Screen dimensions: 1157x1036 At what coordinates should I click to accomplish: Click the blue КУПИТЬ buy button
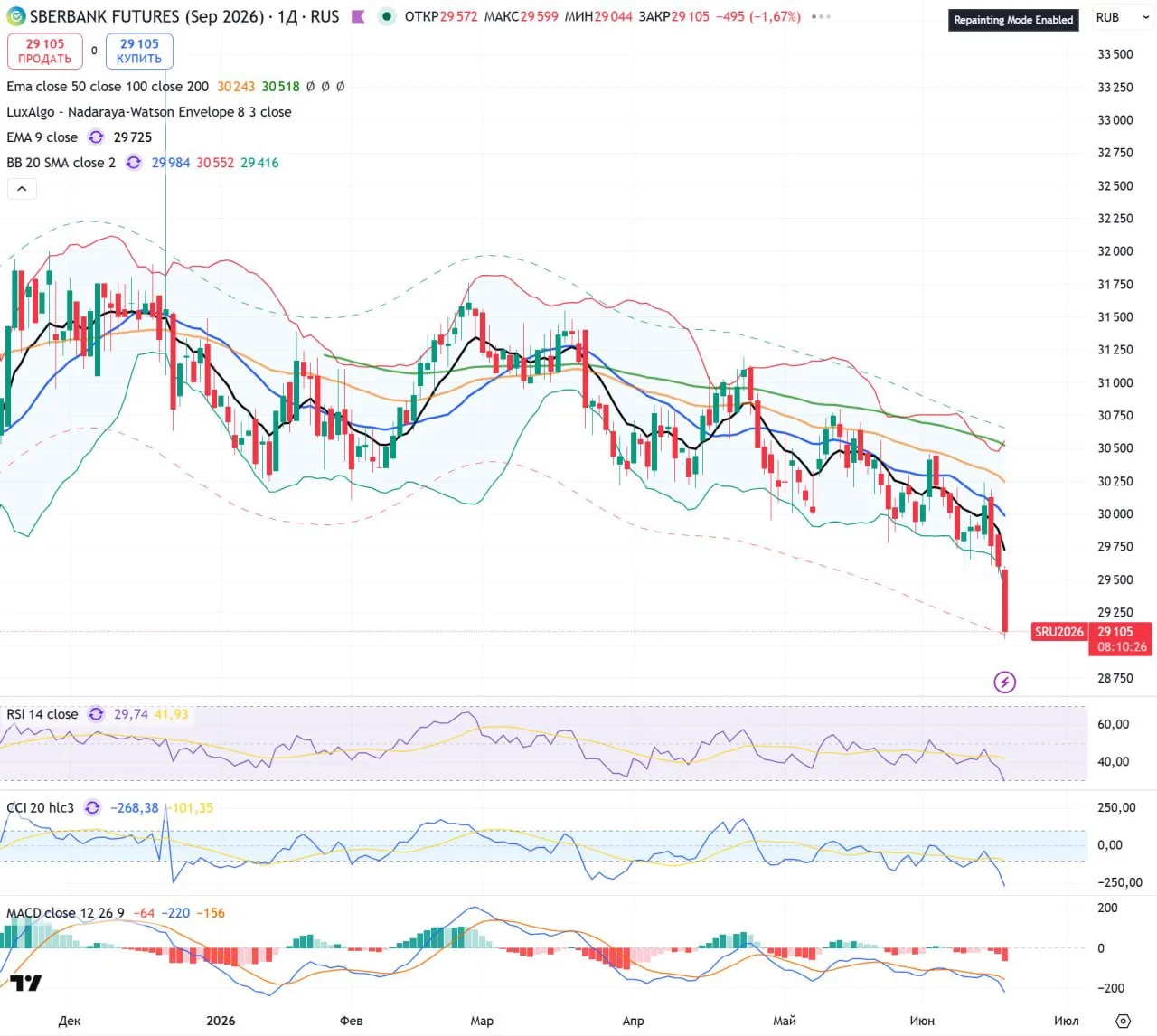click(139, 52)
